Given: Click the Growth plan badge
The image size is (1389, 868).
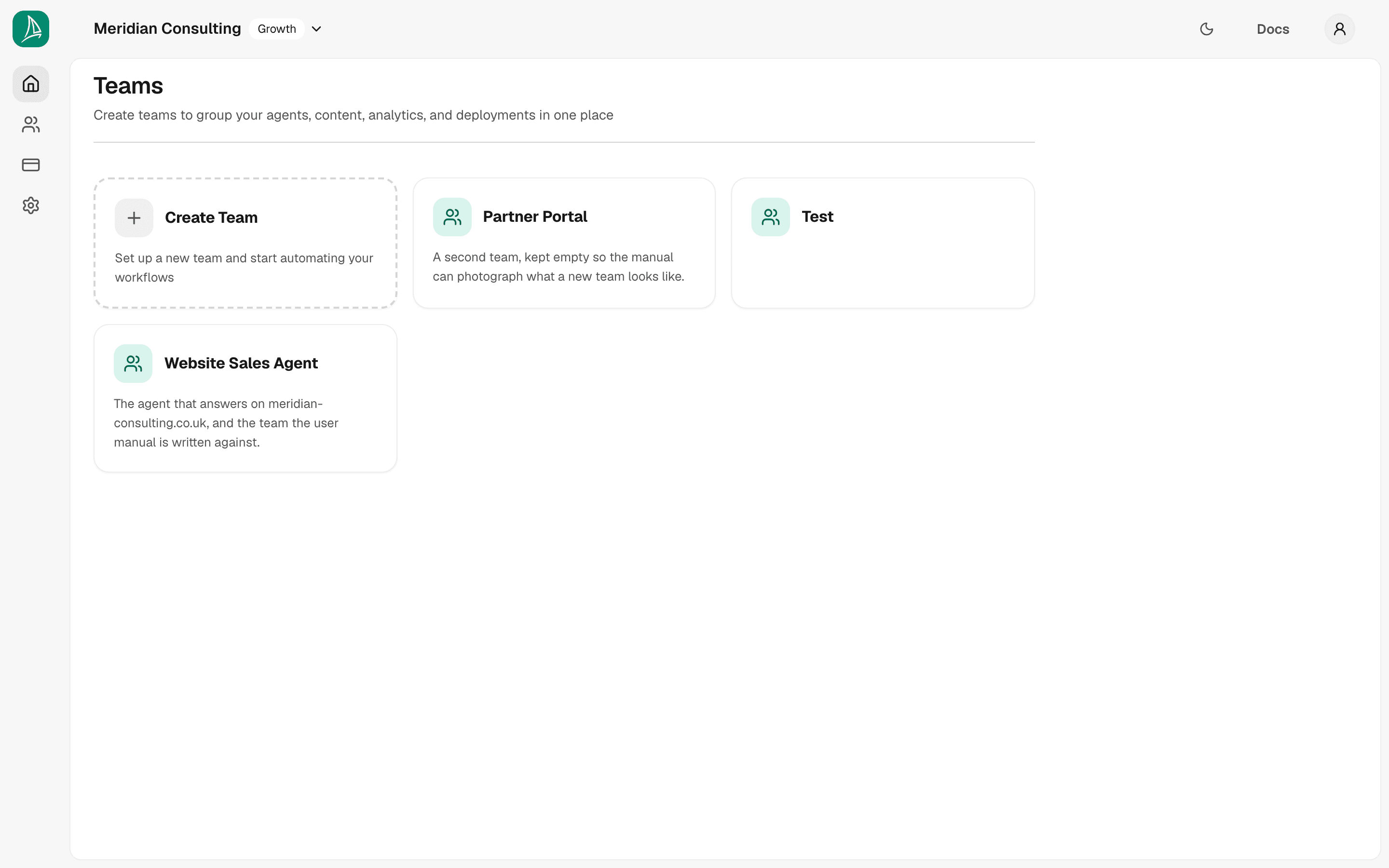Looking at the screenshot, I should (x=277, y=29).
